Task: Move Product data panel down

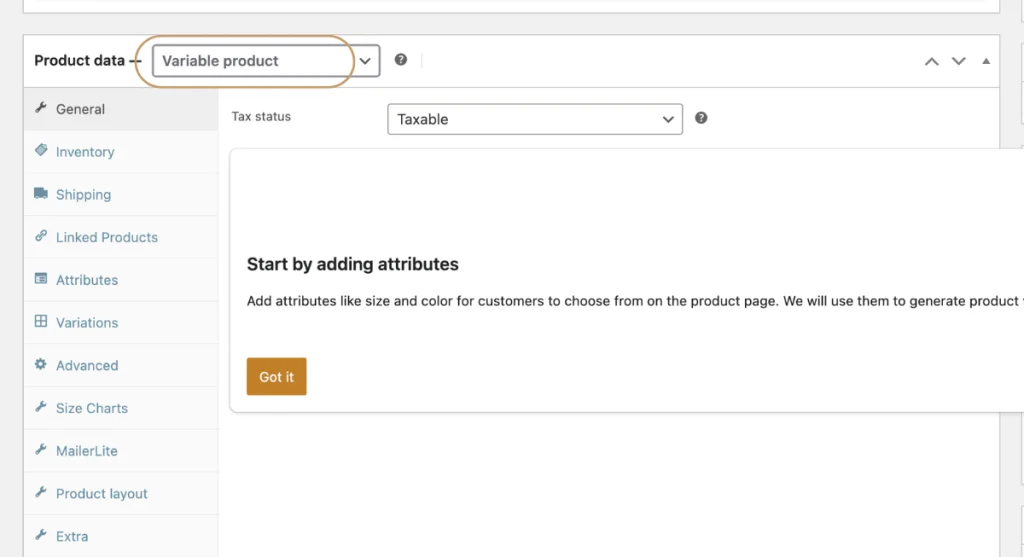Action: point(958,61)
